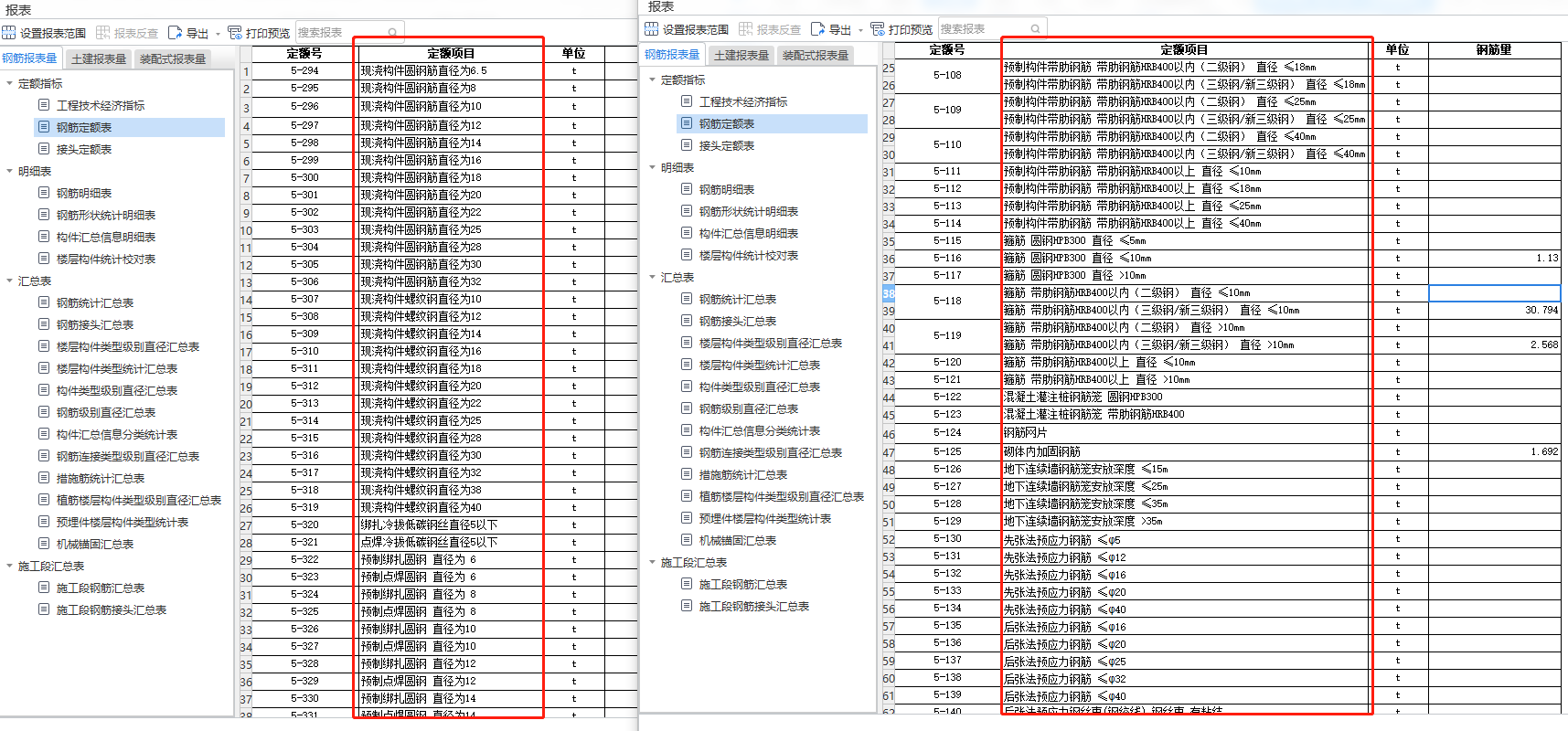Click icon beside 钢筋定额表 in right tree
This screenshot has height=731, width=1568.
click(687, 123)
